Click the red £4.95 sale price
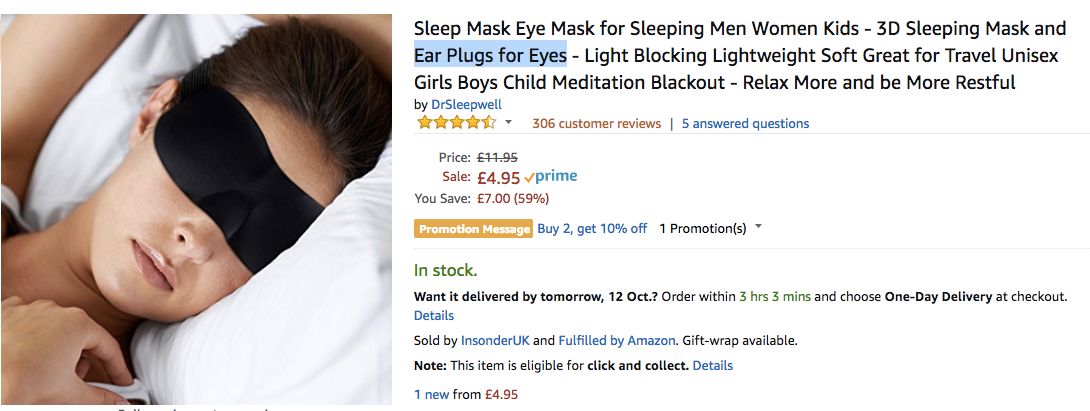 (x=497, y=178)
